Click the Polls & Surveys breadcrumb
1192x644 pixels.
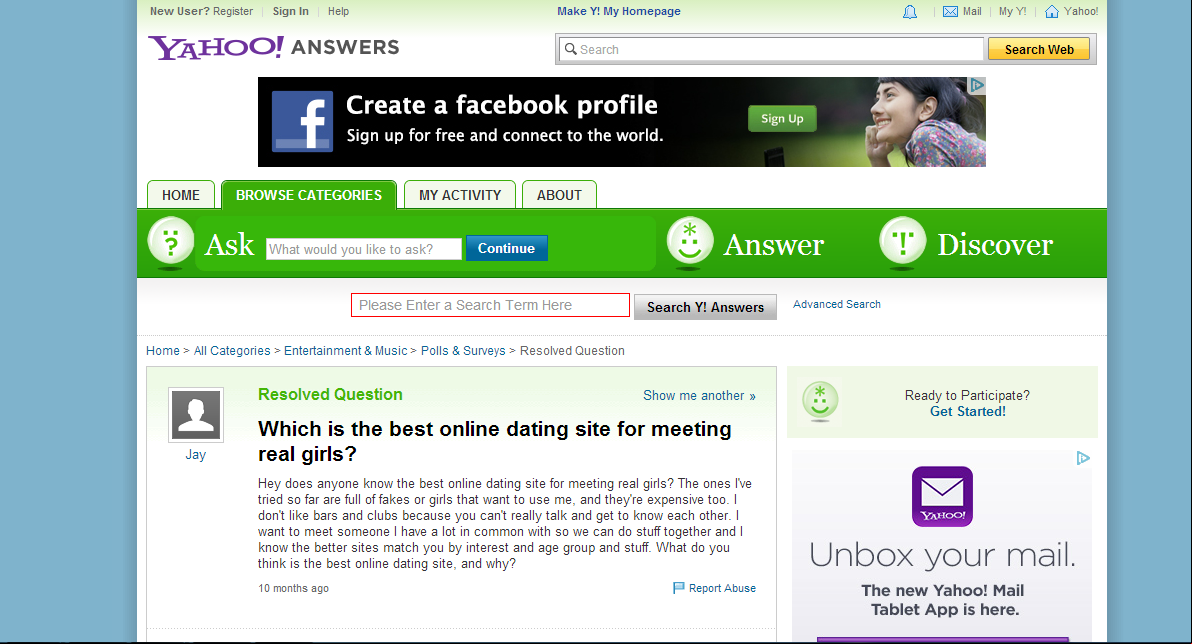click(463, 351)
